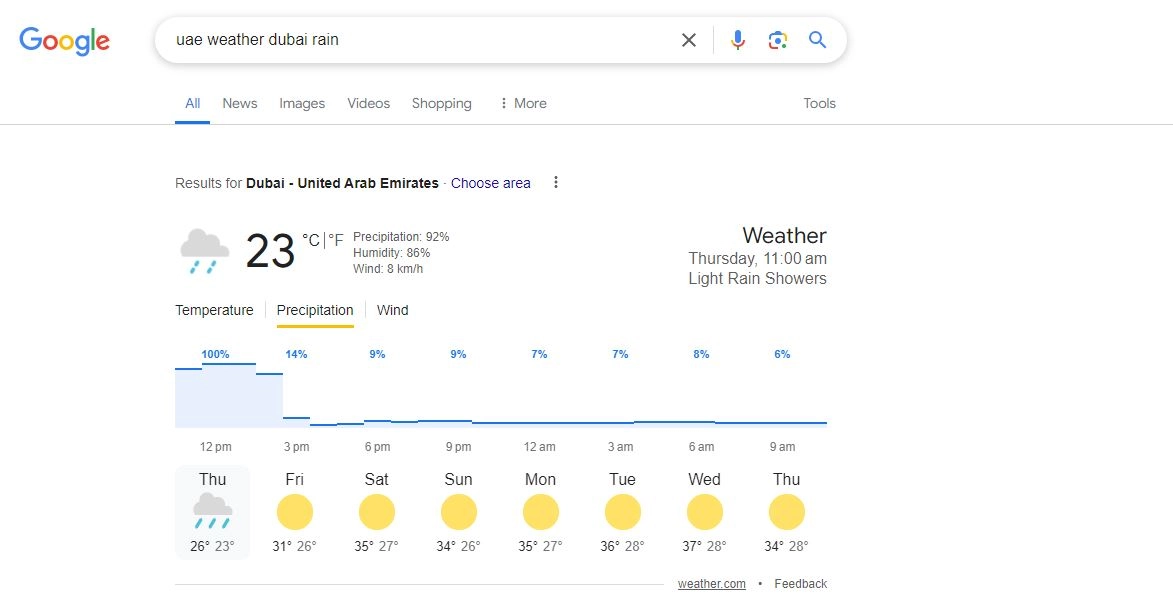
Task: Click the Choose area link
Action: click(x=490, y=183)
